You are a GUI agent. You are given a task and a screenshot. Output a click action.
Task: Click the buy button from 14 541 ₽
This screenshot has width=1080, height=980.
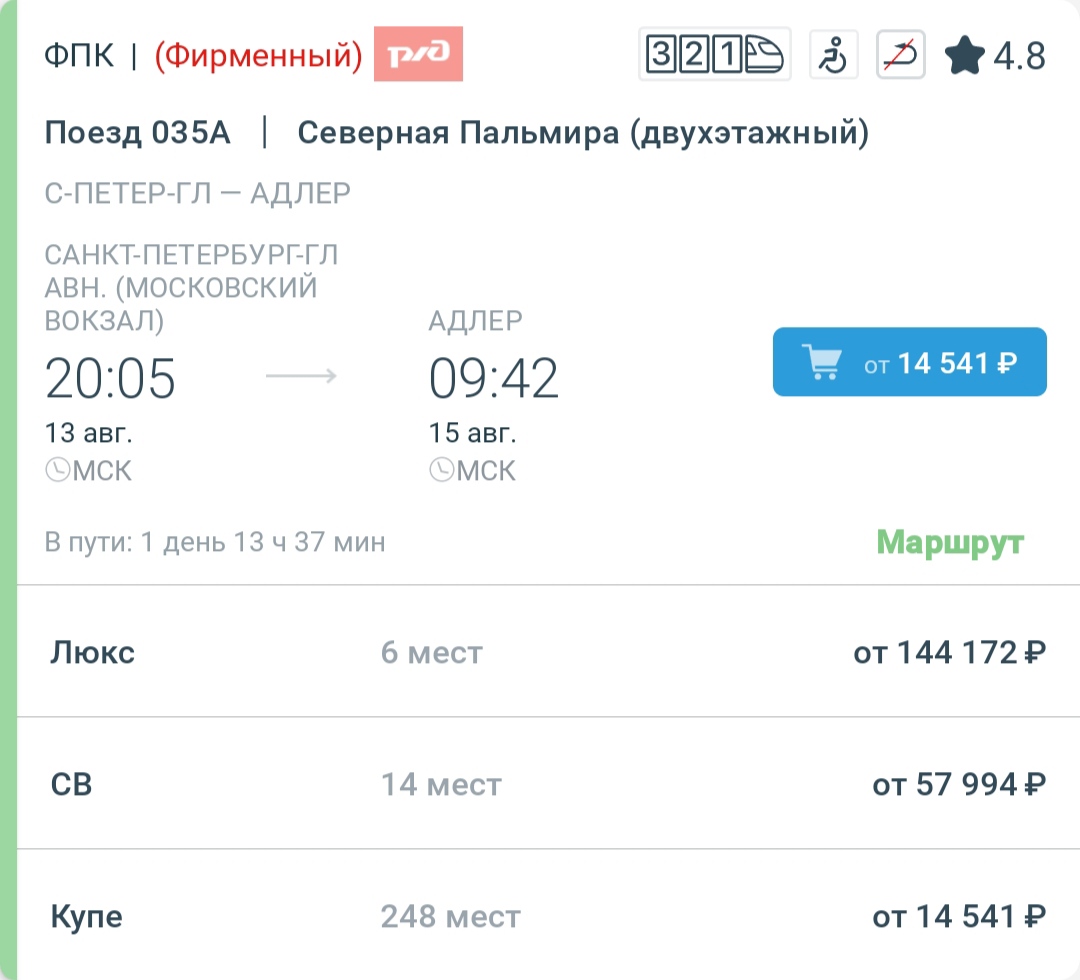(x=909, y=362)
